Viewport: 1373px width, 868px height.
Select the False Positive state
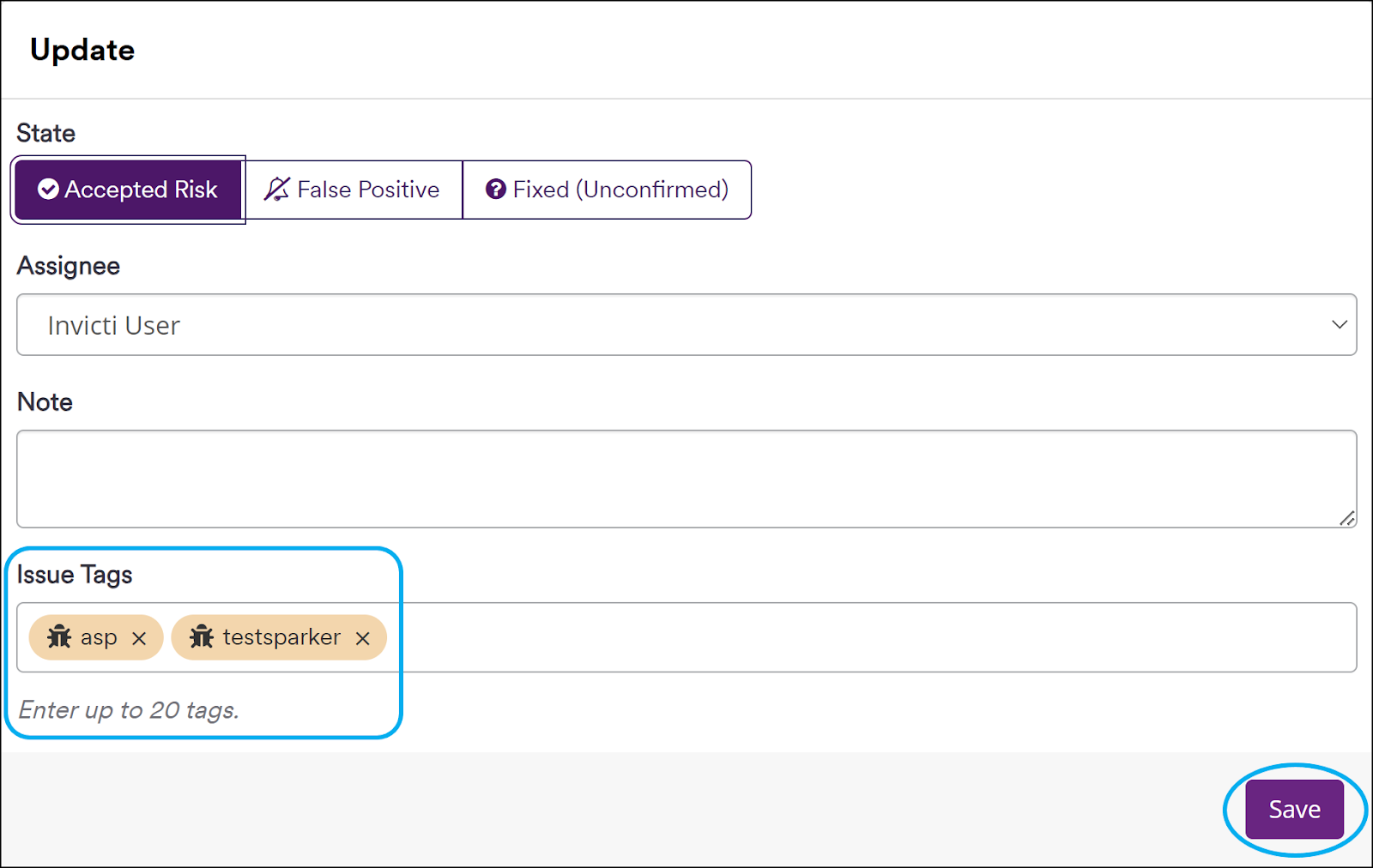click(354, 190)
